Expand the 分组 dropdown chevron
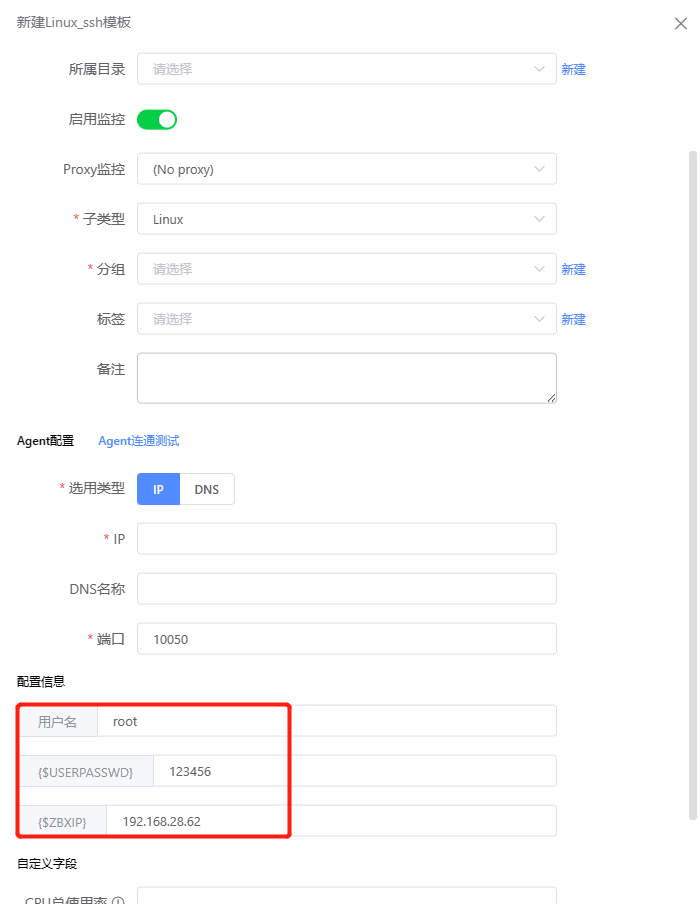Screen dimensions: 700x904 [539, 269]
